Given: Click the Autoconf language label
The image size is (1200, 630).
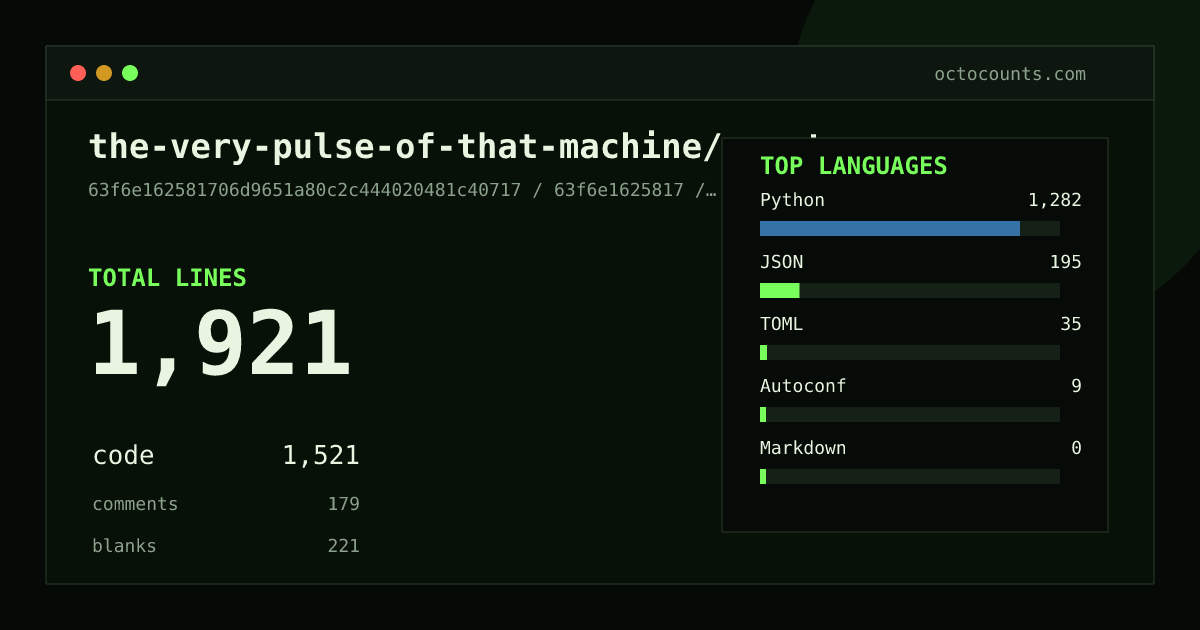Looking at the screenshot, I should tap(803, 386).
